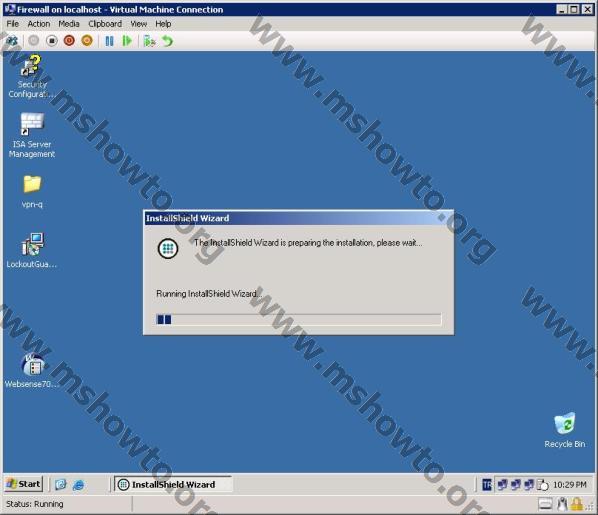
Task: Click the mouse indicator in the VM status bar
Action: (562, 504)
